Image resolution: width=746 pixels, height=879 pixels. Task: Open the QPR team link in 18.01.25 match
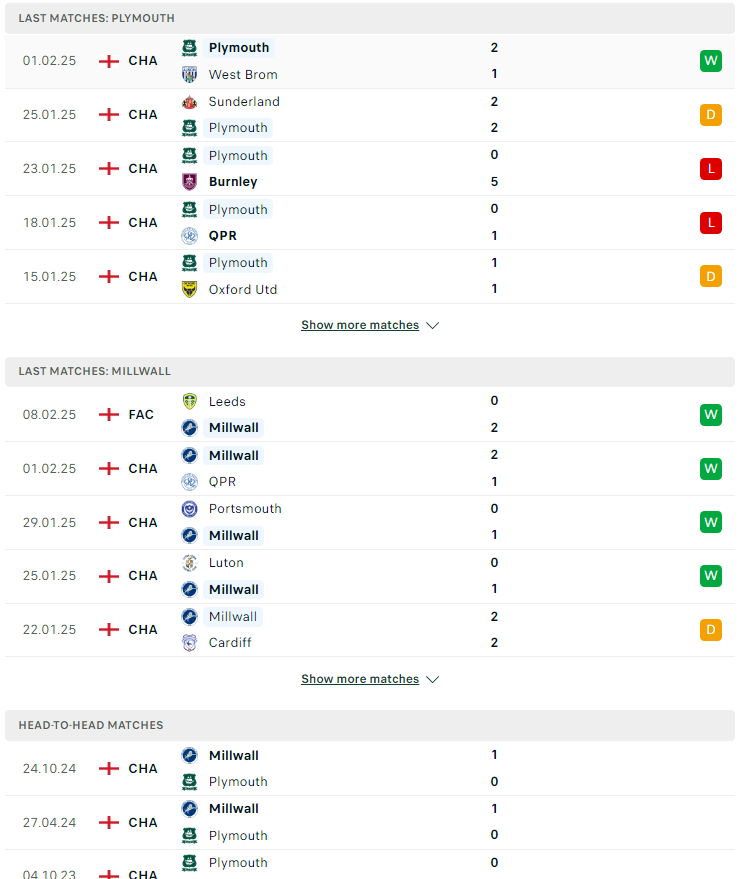(223, 236)
